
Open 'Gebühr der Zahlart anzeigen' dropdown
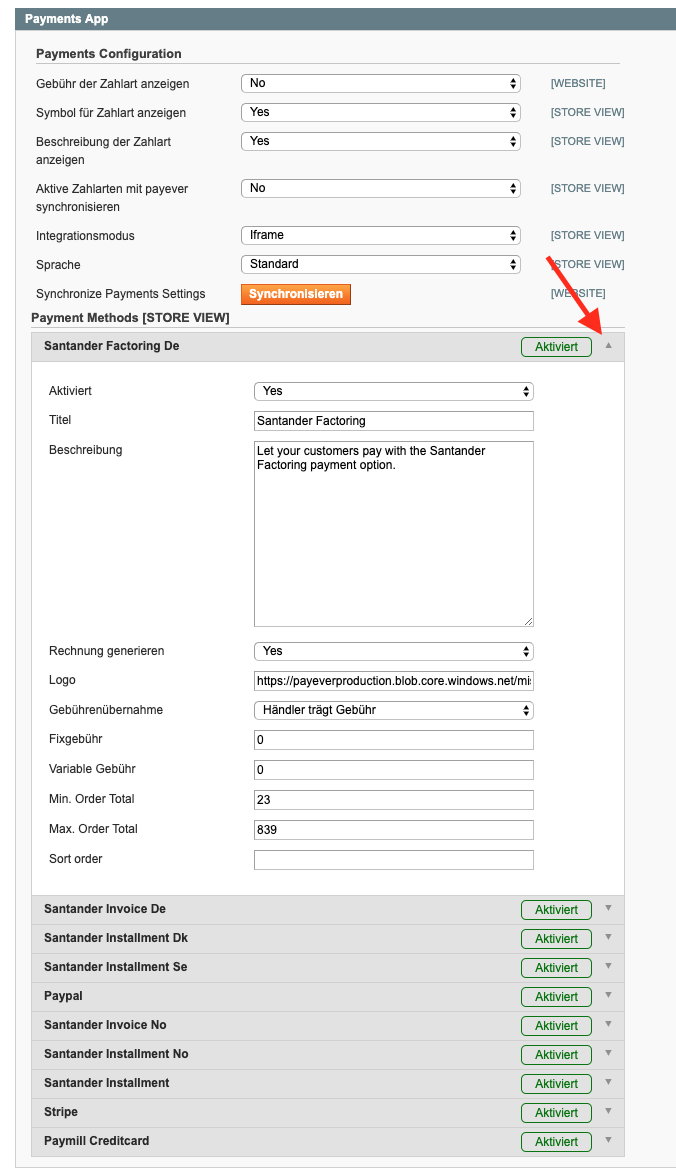381,83
